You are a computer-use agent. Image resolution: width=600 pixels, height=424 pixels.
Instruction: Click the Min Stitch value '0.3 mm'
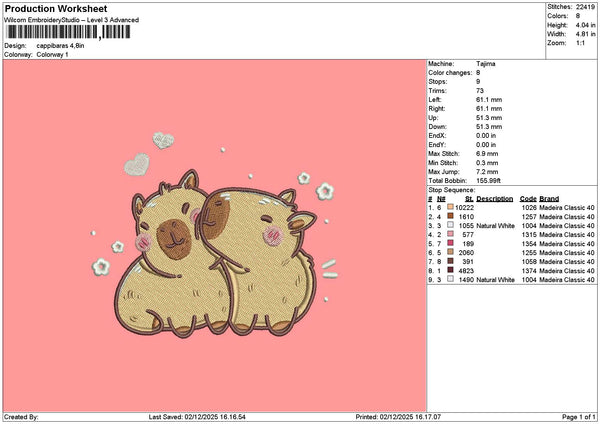(487, 163)
